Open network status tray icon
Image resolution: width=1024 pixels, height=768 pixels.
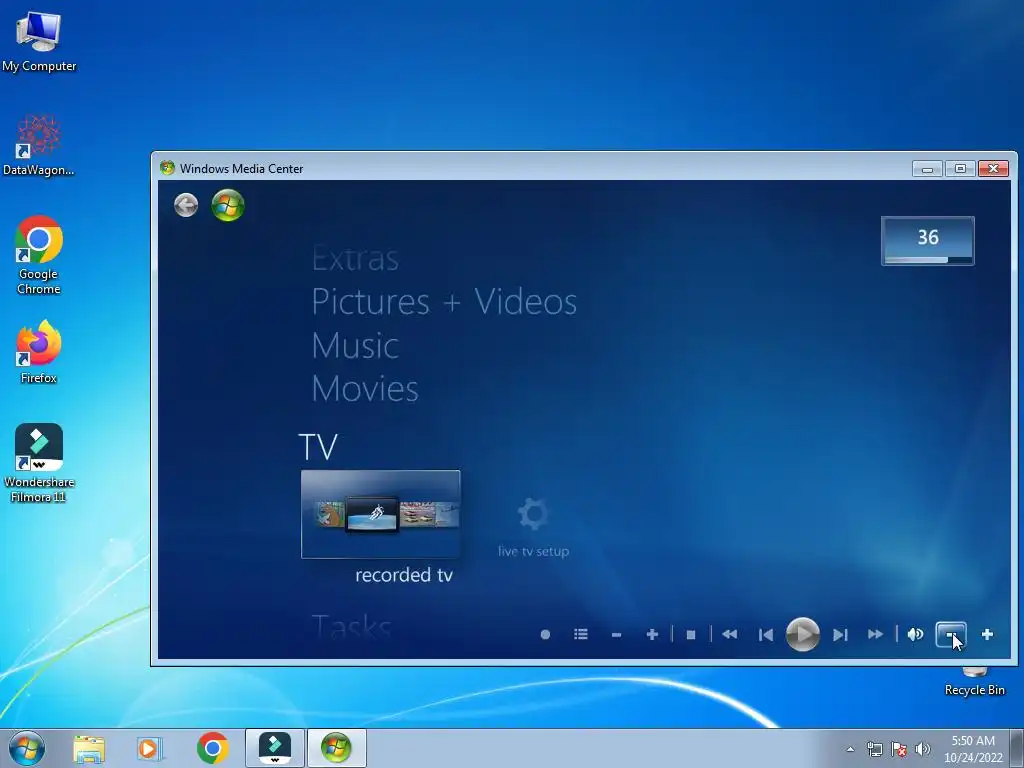tap(874, 749)
